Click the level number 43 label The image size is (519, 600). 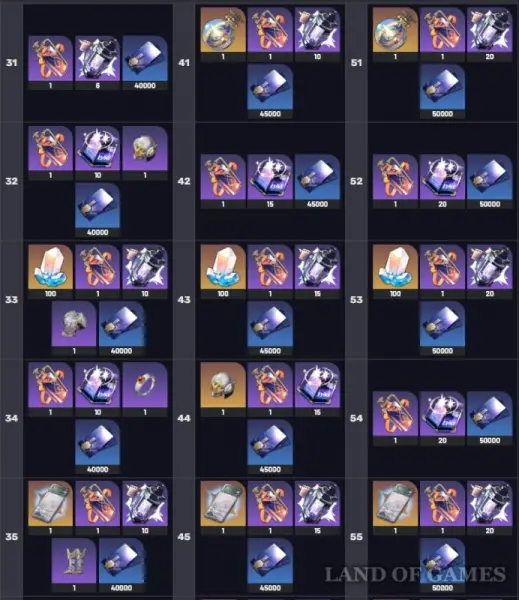tap(184, 299)
